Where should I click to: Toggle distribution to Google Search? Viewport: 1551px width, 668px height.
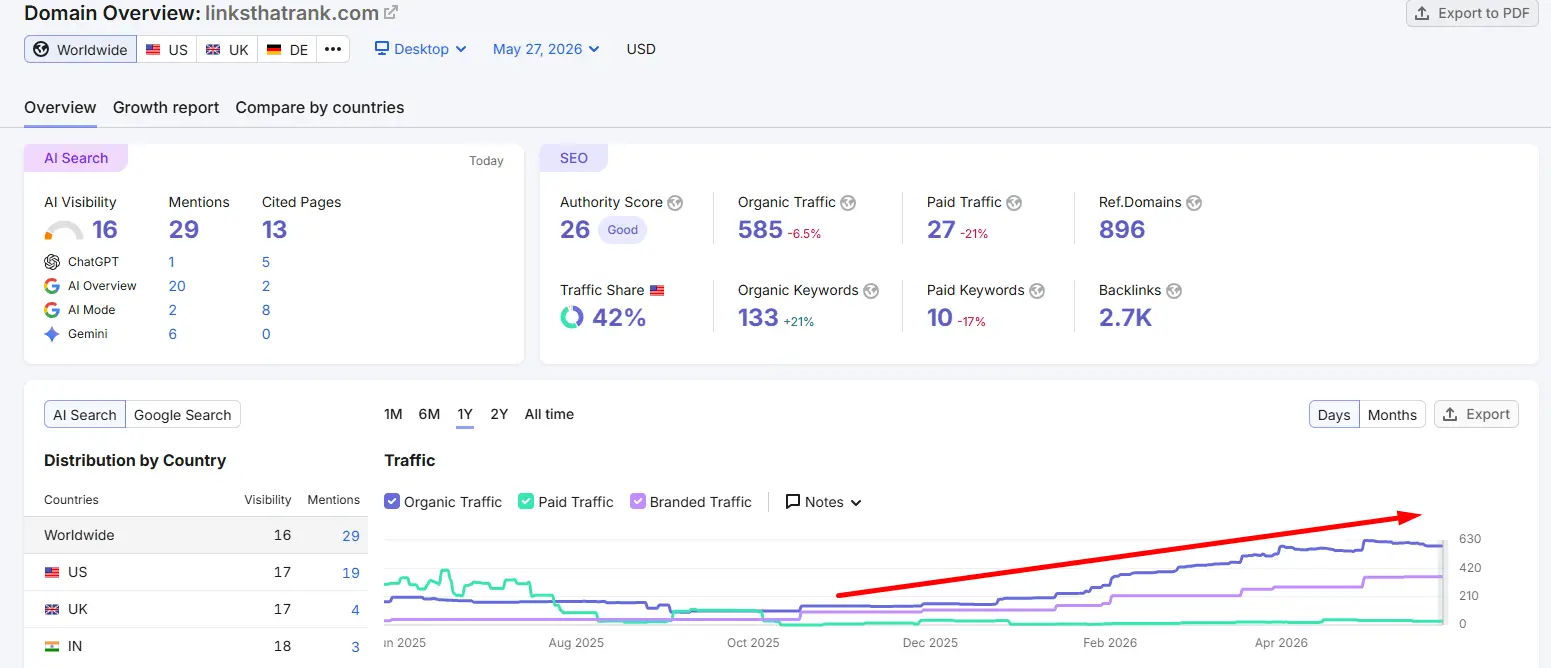pyautogui.click(x=183, y=415)
